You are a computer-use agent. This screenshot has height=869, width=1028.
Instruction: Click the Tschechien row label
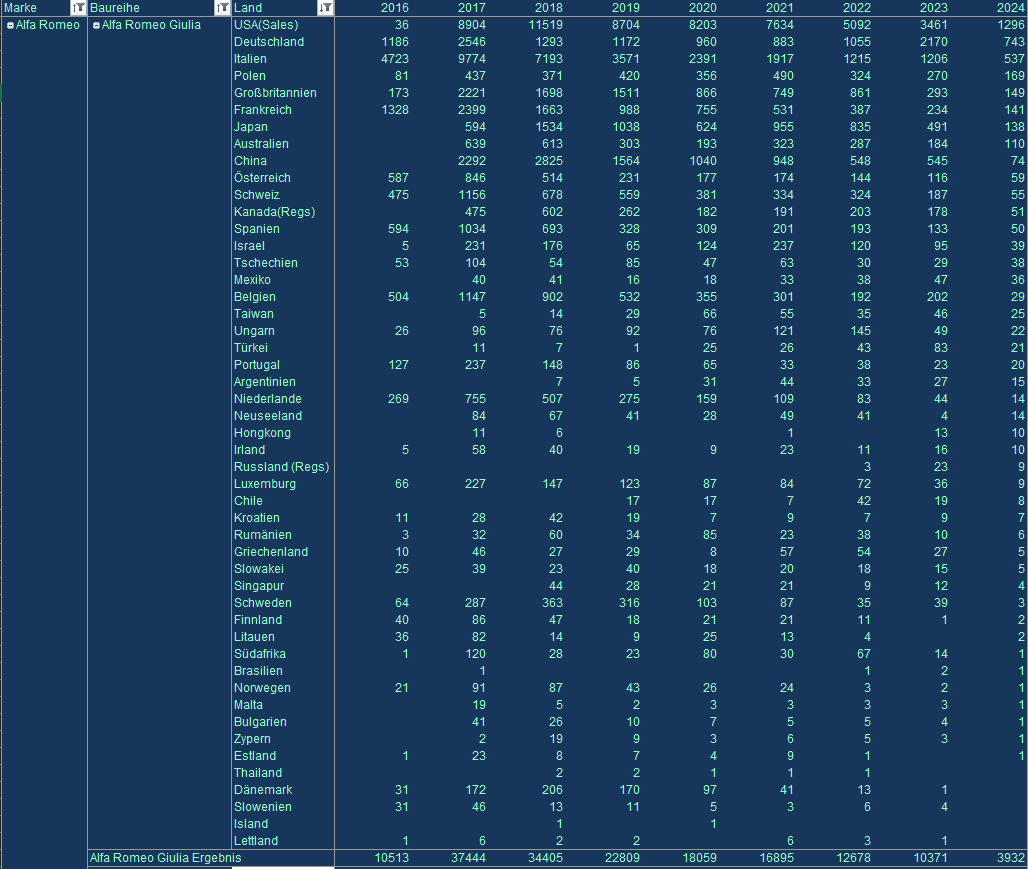tap(266, 263)
